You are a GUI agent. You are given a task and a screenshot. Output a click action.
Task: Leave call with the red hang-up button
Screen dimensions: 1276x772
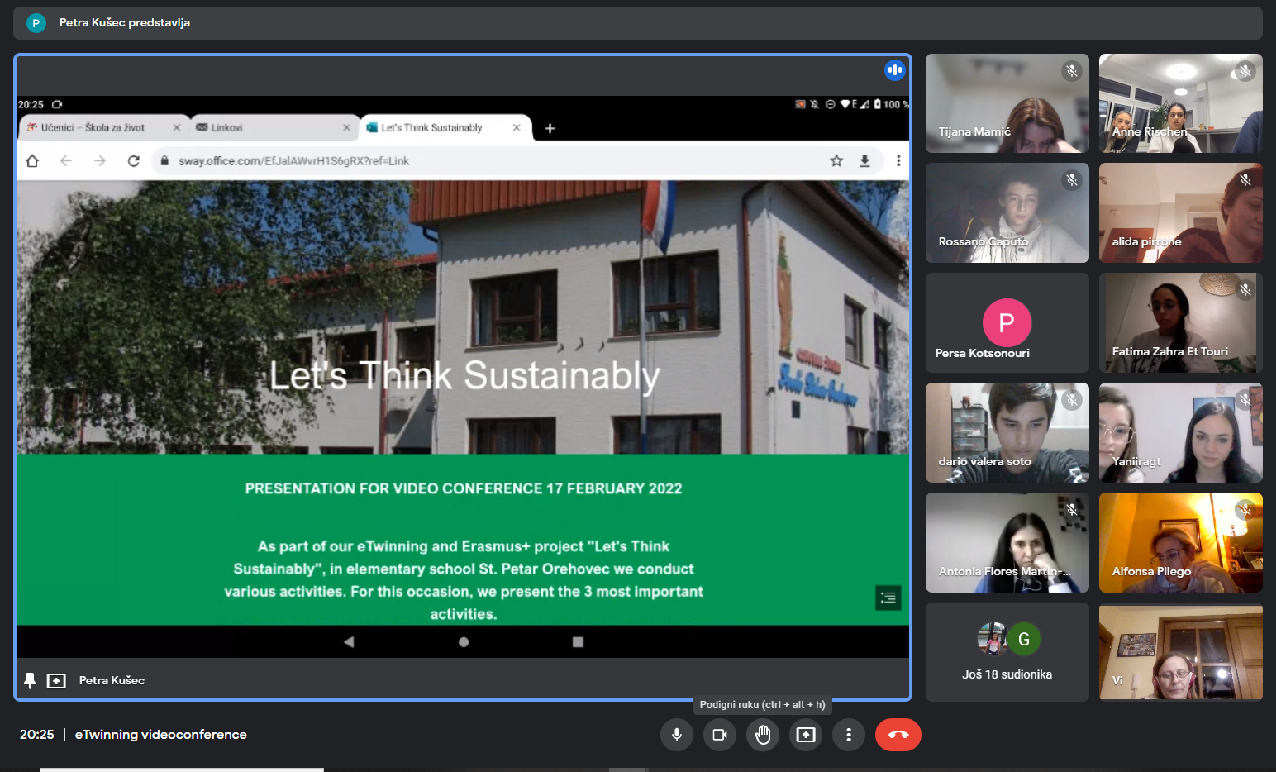(897, 735)
